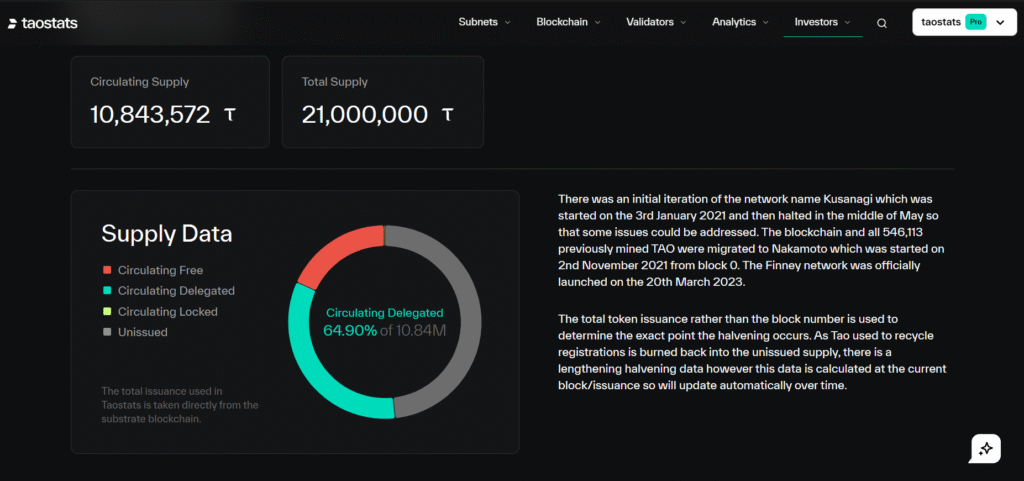Open the taostats account dropdown chevron

click(1000, 22)
